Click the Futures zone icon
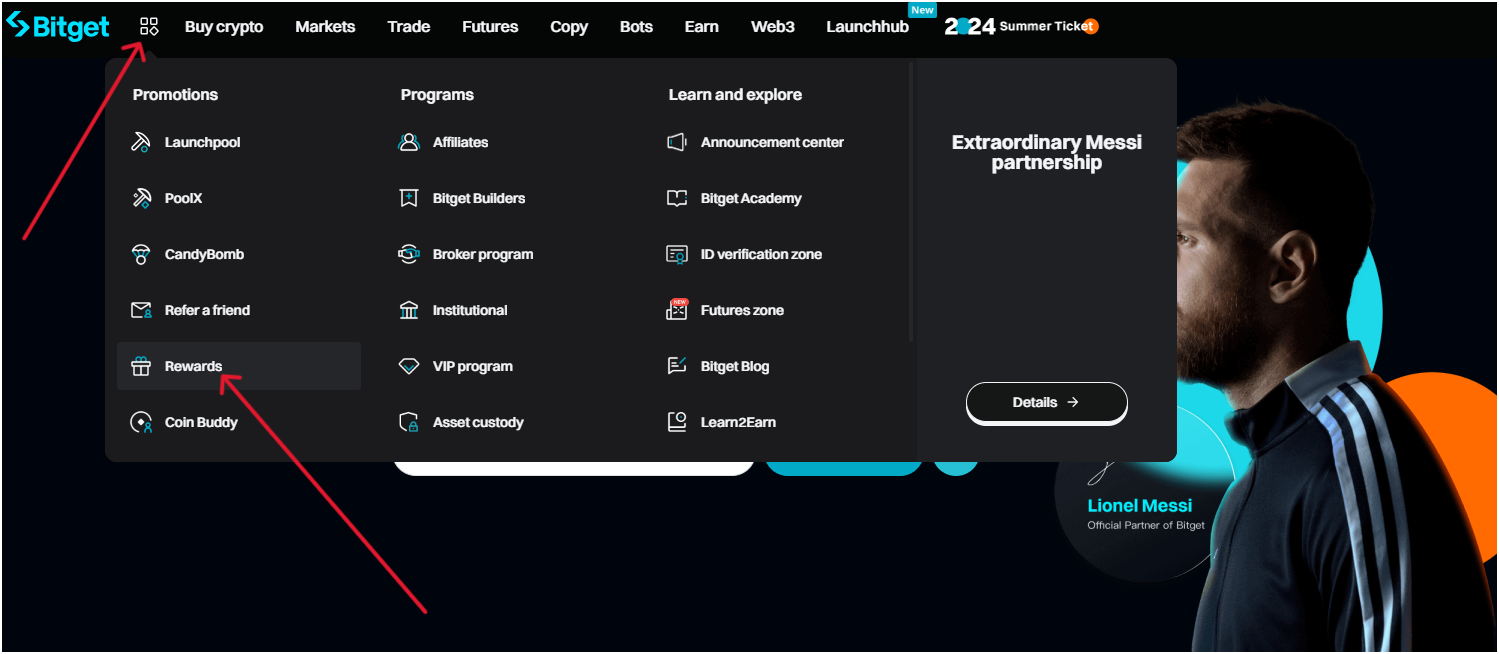 (x=677, y=310)
